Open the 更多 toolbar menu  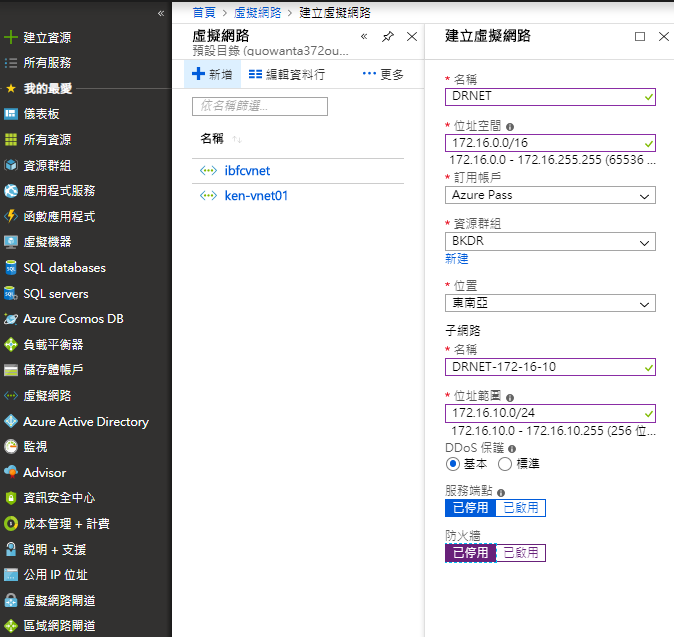click(x=383, y=74)
